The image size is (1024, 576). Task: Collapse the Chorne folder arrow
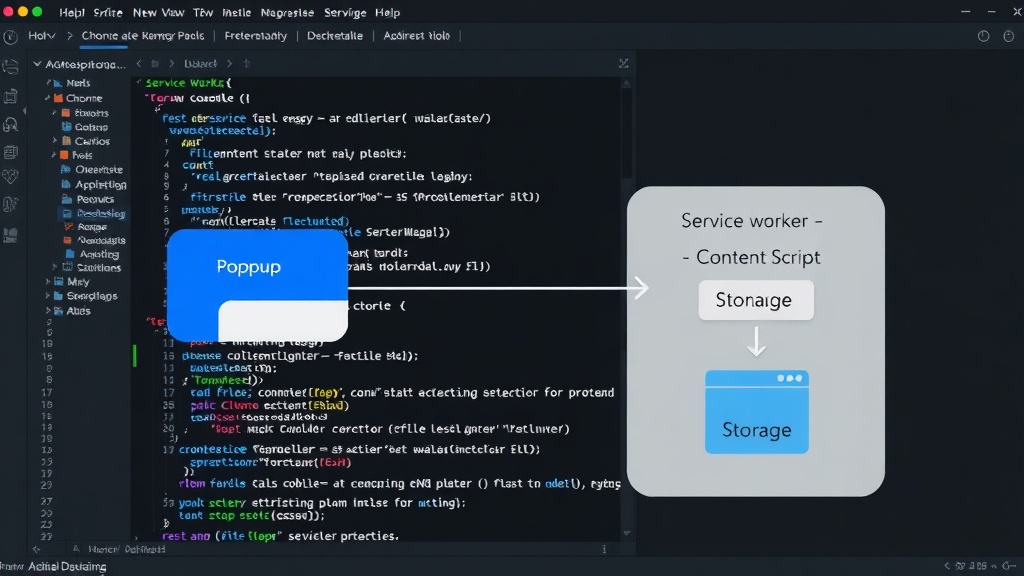48,98
